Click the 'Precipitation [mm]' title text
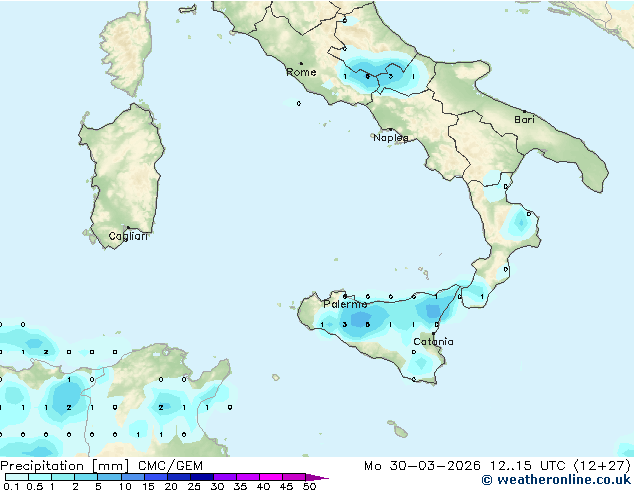 point(65,466)
